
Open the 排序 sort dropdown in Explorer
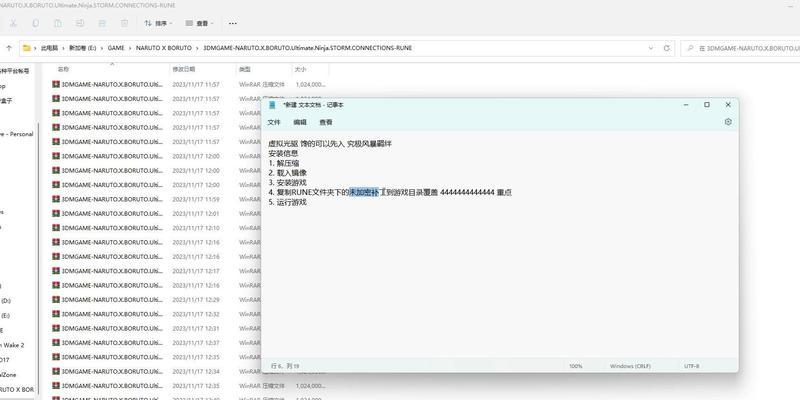(x=158, y=23)
